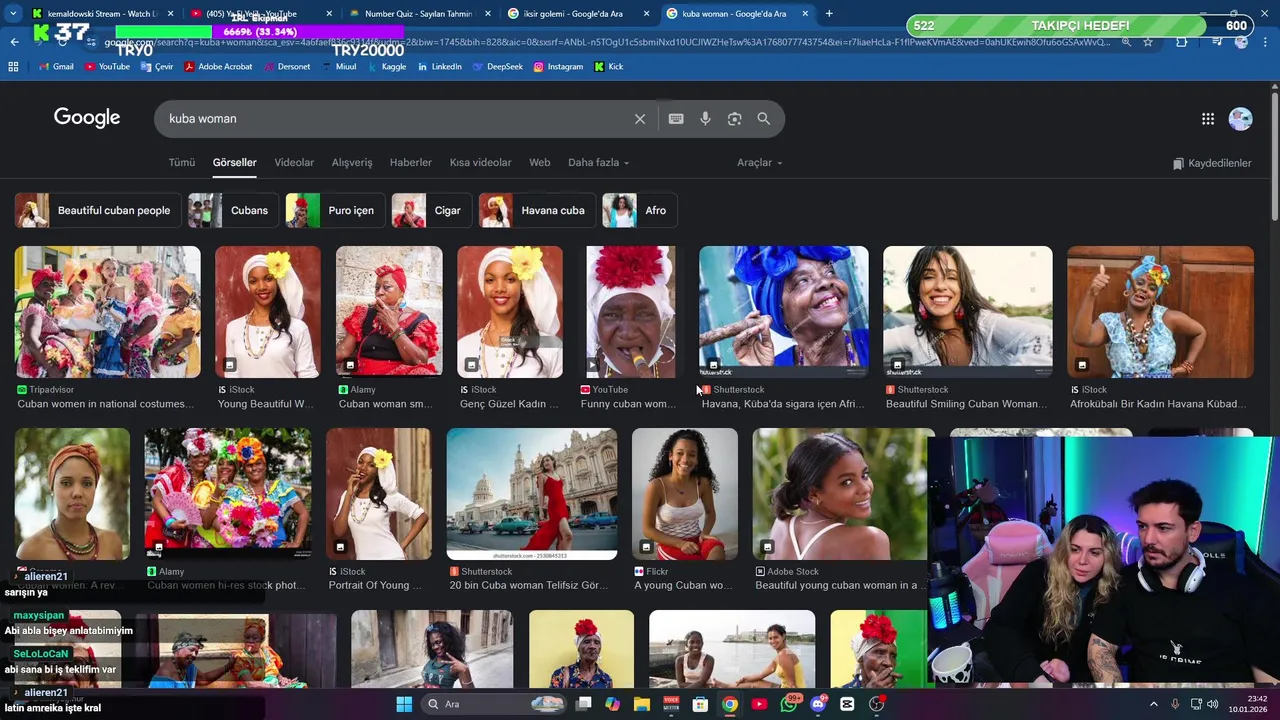Switch to the Kısa videolar tab
The image size is (1280, 720).
(480, 162)
